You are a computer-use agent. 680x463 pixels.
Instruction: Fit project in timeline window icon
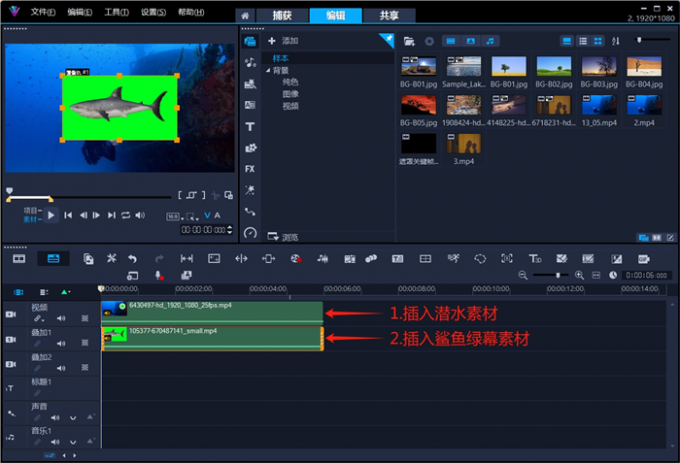click(596, 275)
